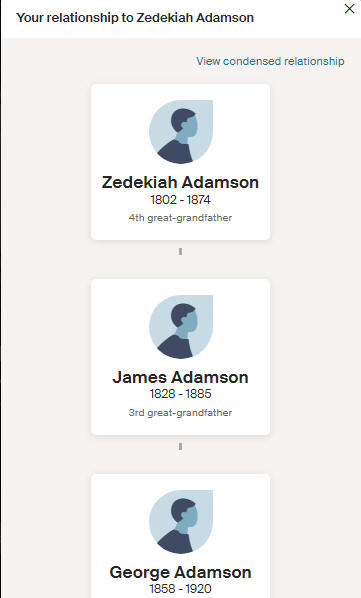Viewport: 361px width, 598px height.
Task: Select the Zedekiah Adamson name
Action: 180,182
